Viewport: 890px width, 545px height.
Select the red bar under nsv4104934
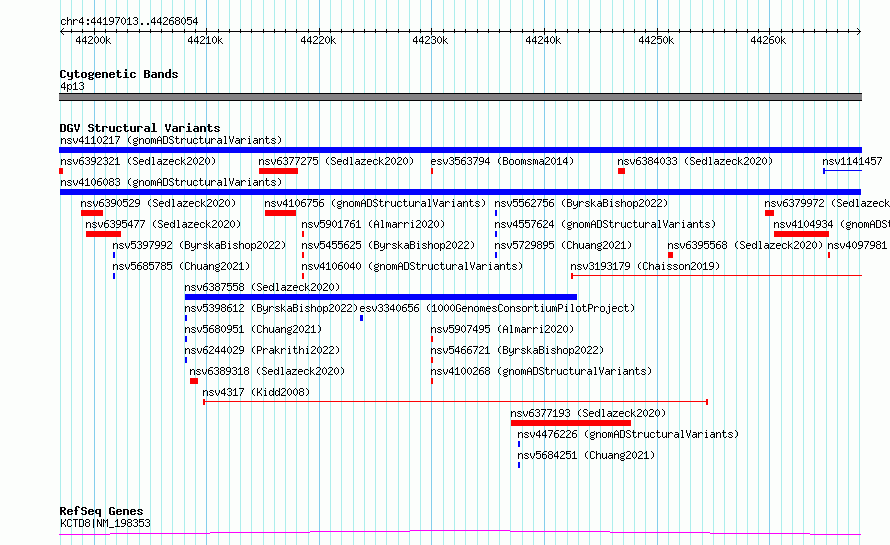(801, 234)
